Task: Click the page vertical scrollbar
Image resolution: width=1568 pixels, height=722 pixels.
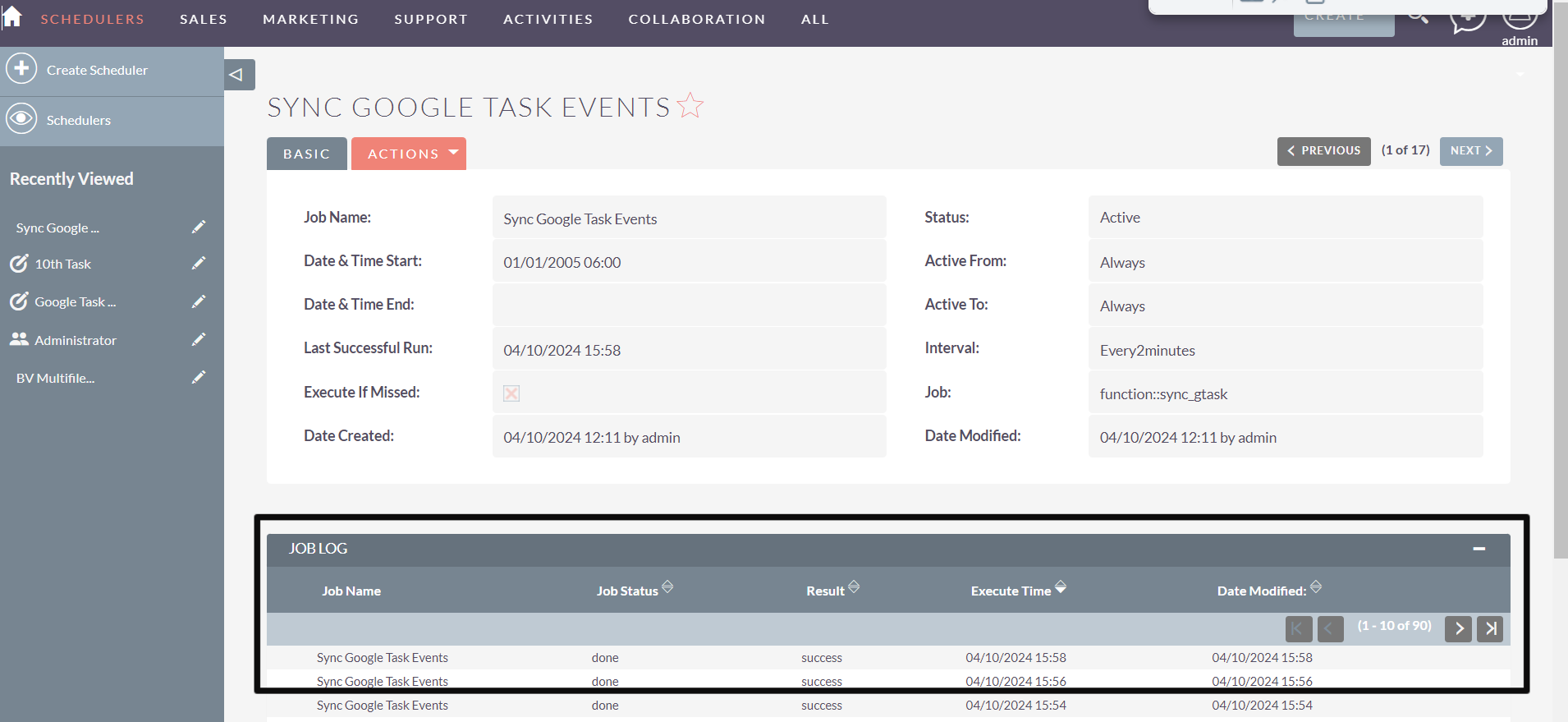Action: [1560, 279]
